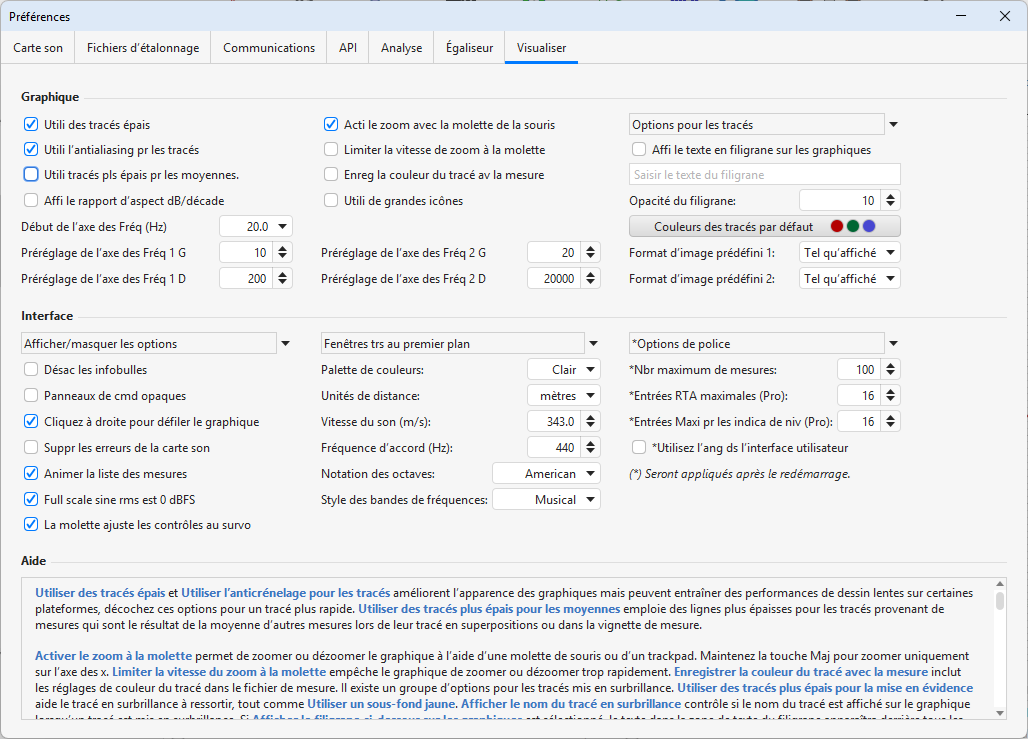Click the Fréquence d'accord value field
The image size is (1028, 739).
pyautogui.click(x=555, y=448)
